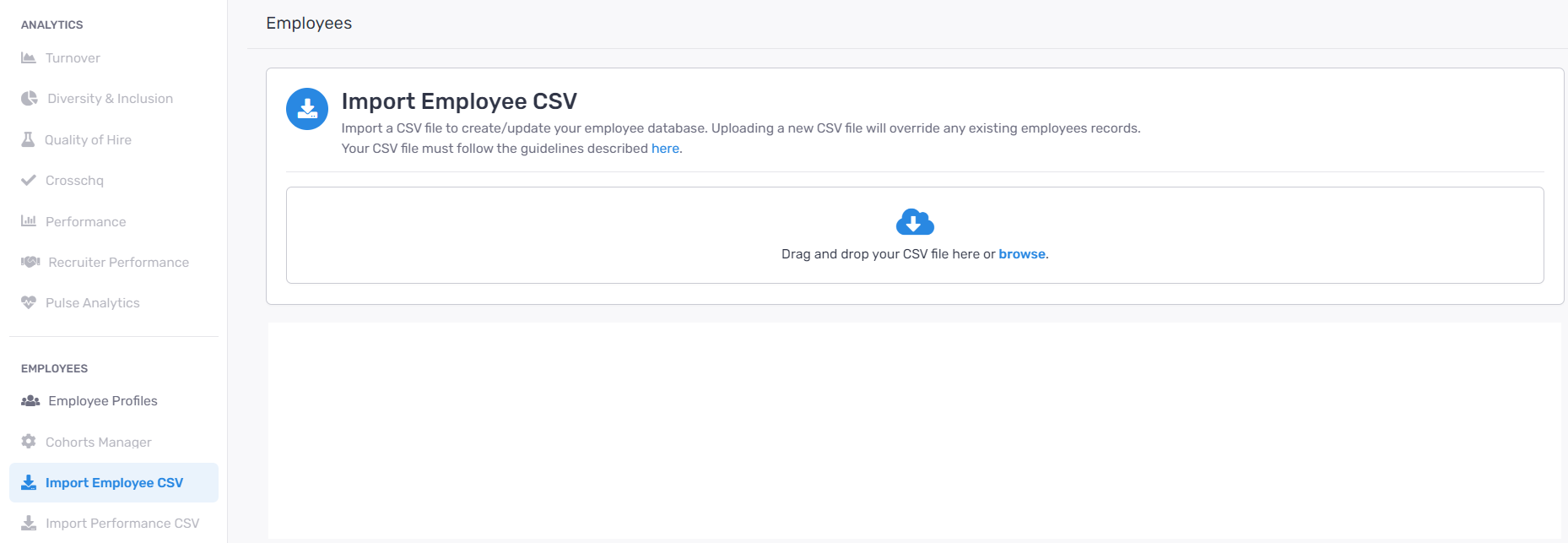Click the Performance bar chart icon
The width and height of the screenshot is (1568, 543).
click(x=29, y=221)
